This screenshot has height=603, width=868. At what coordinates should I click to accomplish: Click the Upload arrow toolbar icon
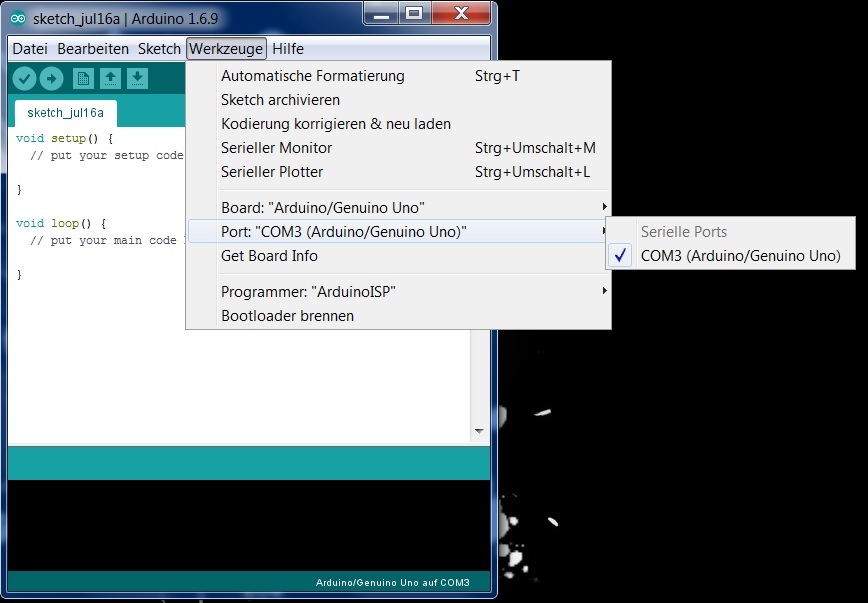pos(51,79)
